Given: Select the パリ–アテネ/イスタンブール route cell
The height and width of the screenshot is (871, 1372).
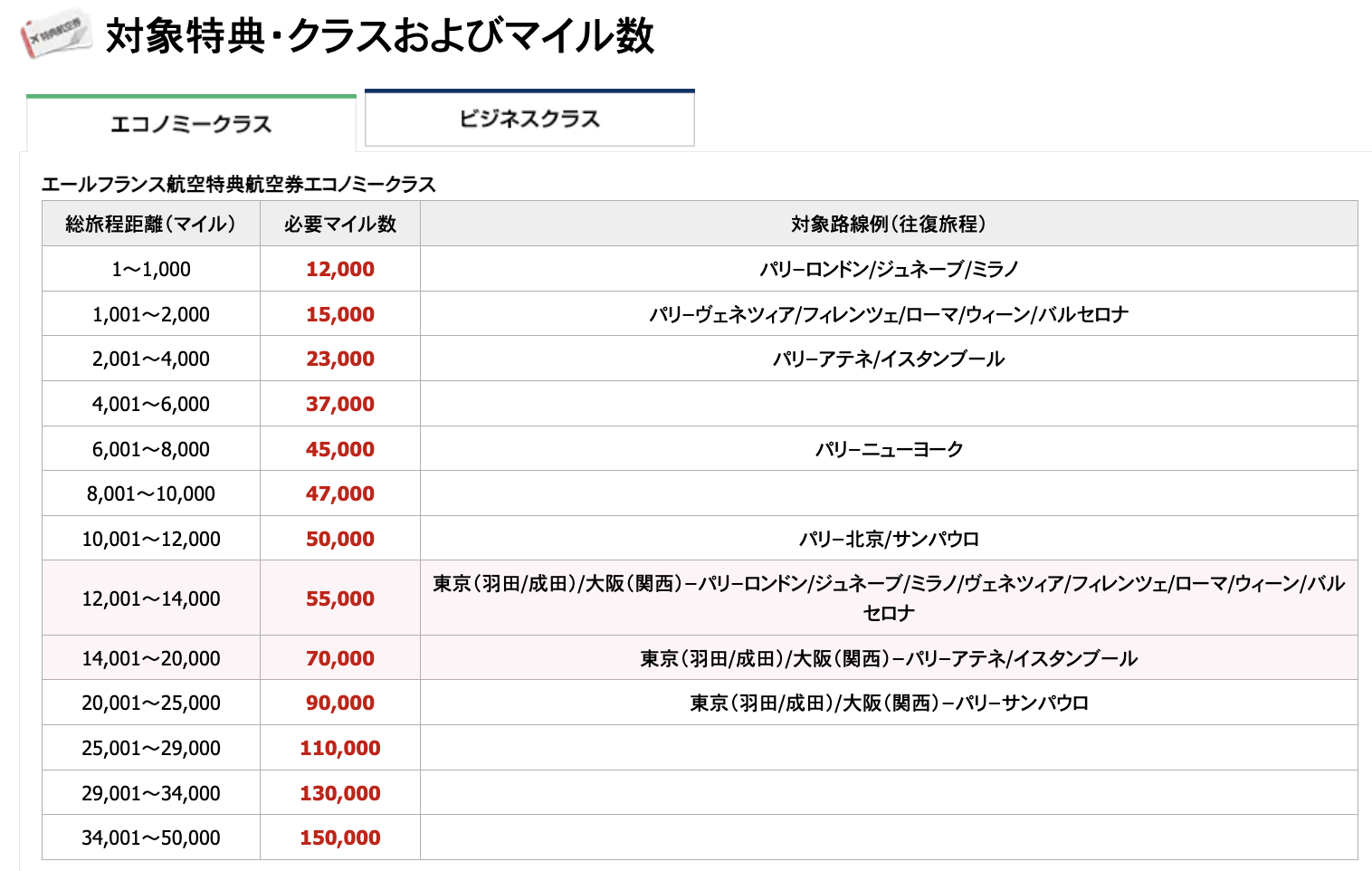Looking at the screenshot, I should 889,359.
